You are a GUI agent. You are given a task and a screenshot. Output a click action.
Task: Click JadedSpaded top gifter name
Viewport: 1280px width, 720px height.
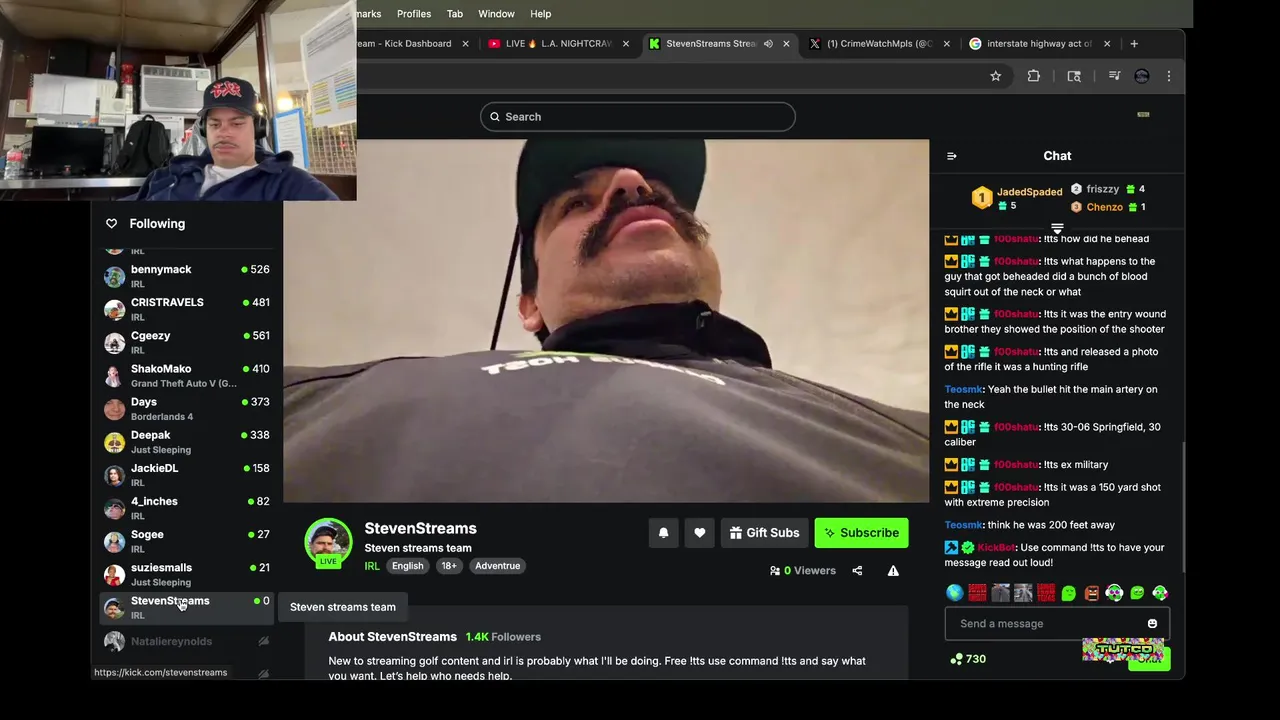coord(1029,192)
